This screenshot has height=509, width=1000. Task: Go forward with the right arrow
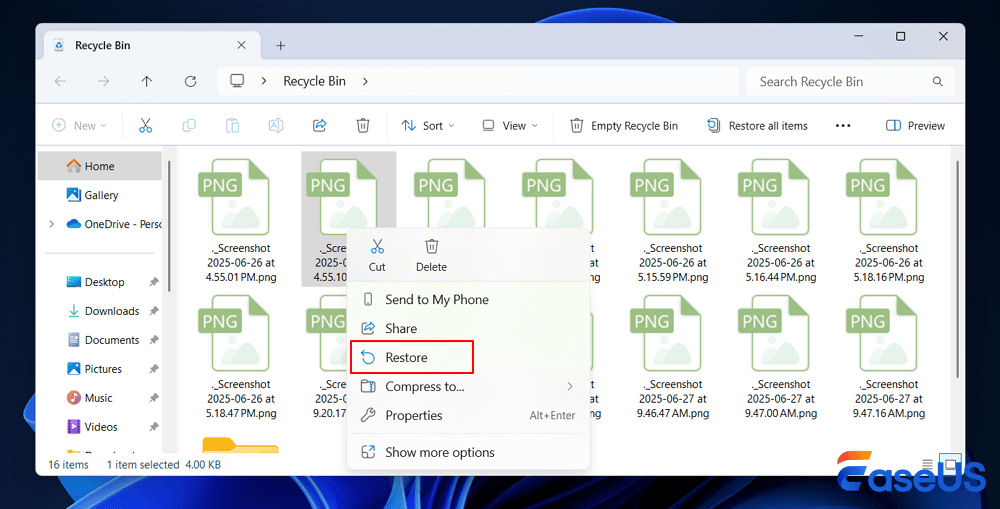click(x=103, y=81)
